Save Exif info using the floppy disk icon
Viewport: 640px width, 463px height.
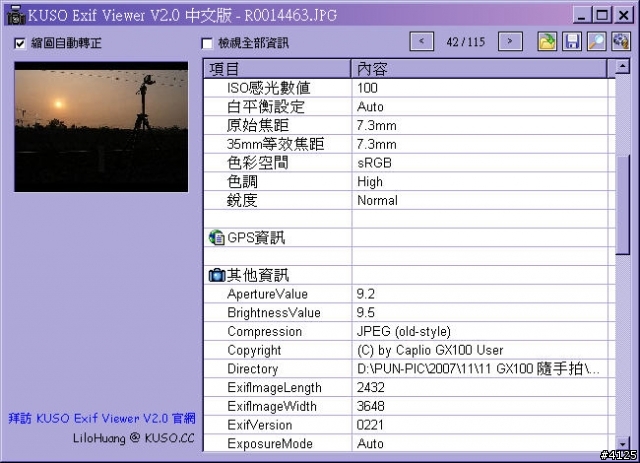(572, 42)
